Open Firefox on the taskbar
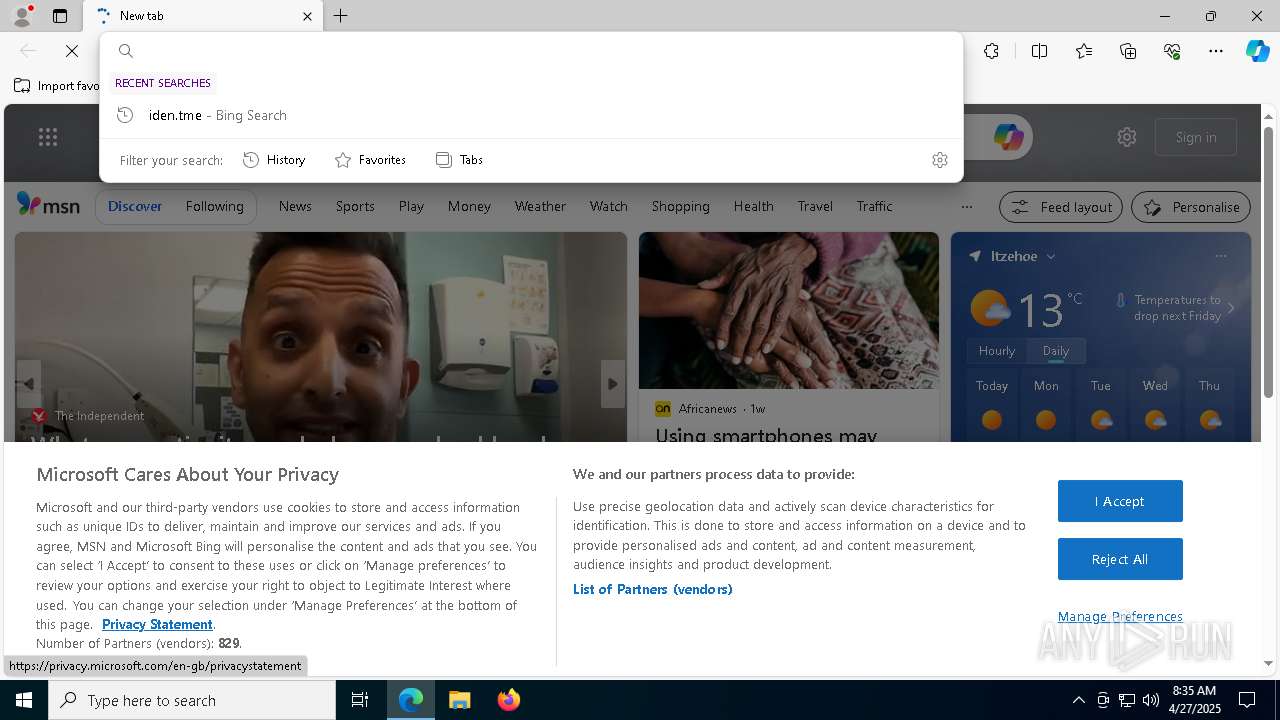Viewport: 1280px width, 720px height. tap(508, 700)
